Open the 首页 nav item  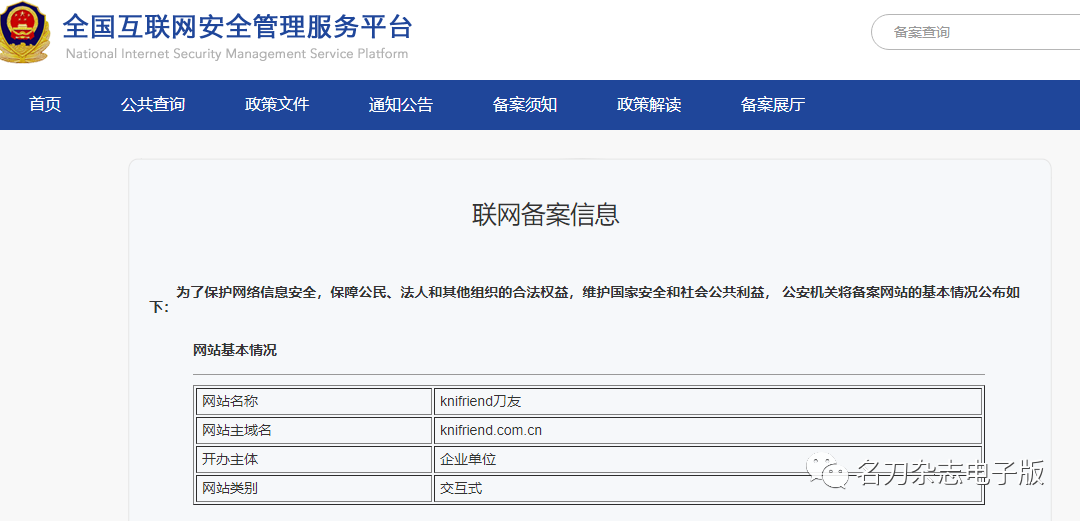45,105
